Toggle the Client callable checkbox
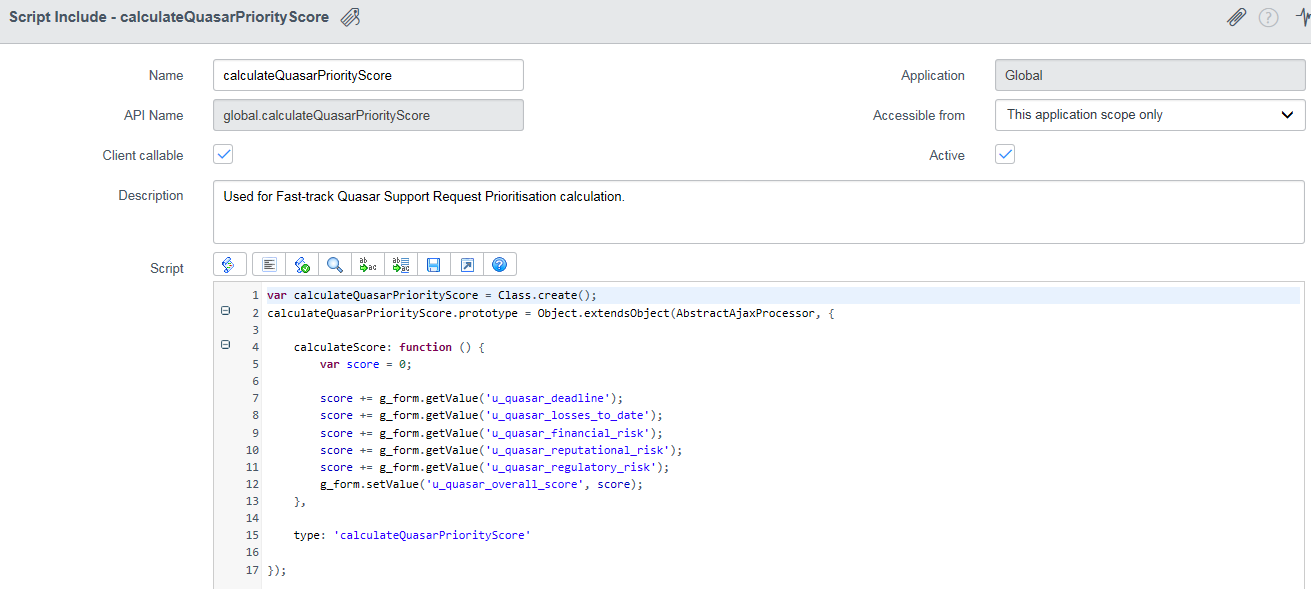This screenshot has height=589, width=1311. click(x=224, y=155)
